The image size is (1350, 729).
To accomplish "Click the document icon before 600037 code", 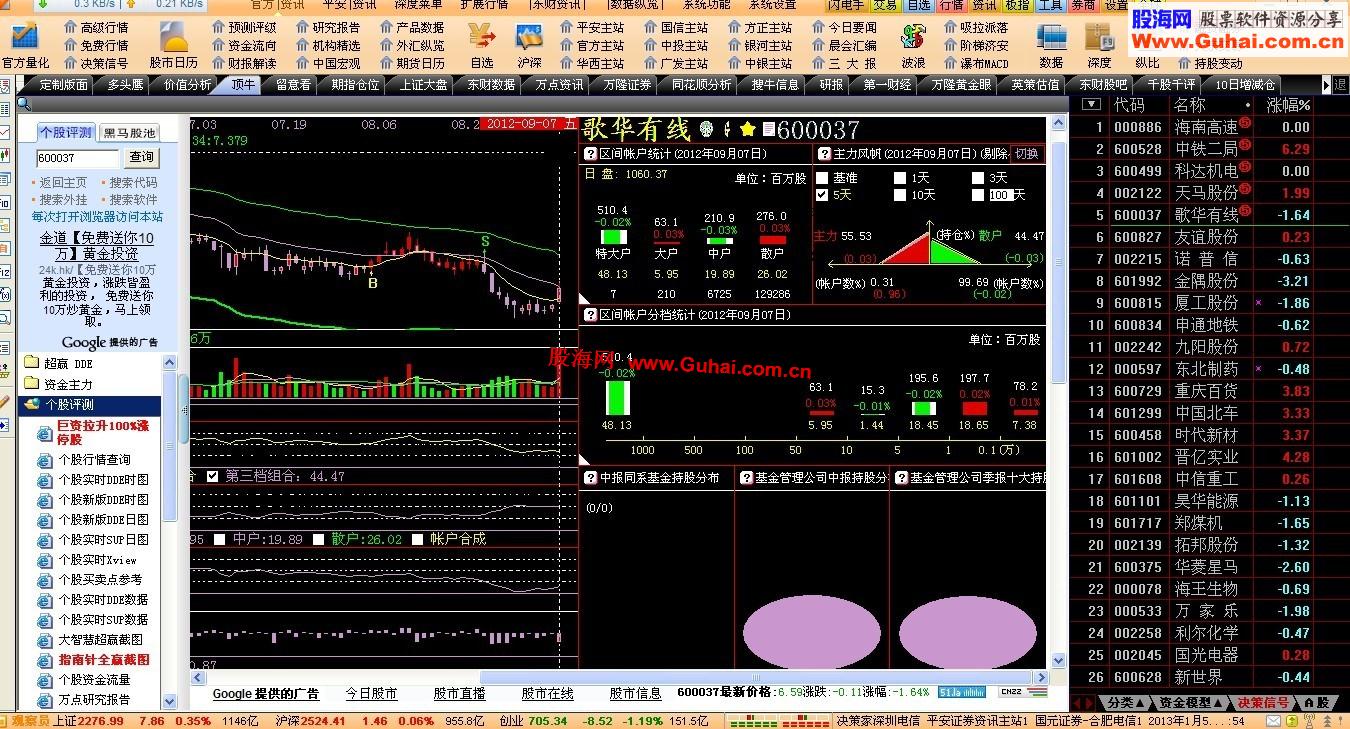I will (768, 129).
